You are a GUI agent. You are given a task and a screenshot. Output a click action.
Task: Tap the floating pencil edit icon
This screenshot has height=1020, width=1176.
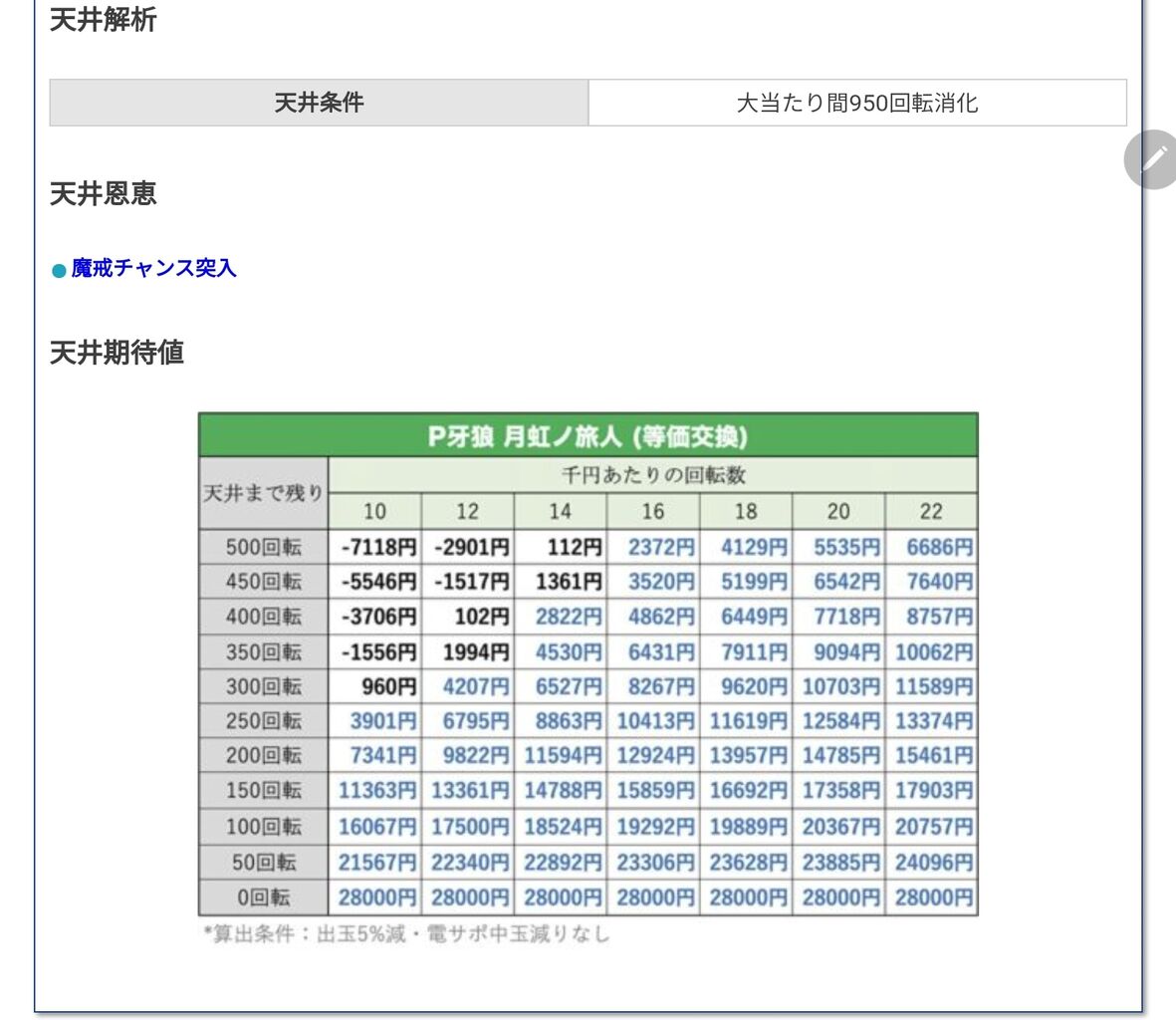click(1150, 159)
